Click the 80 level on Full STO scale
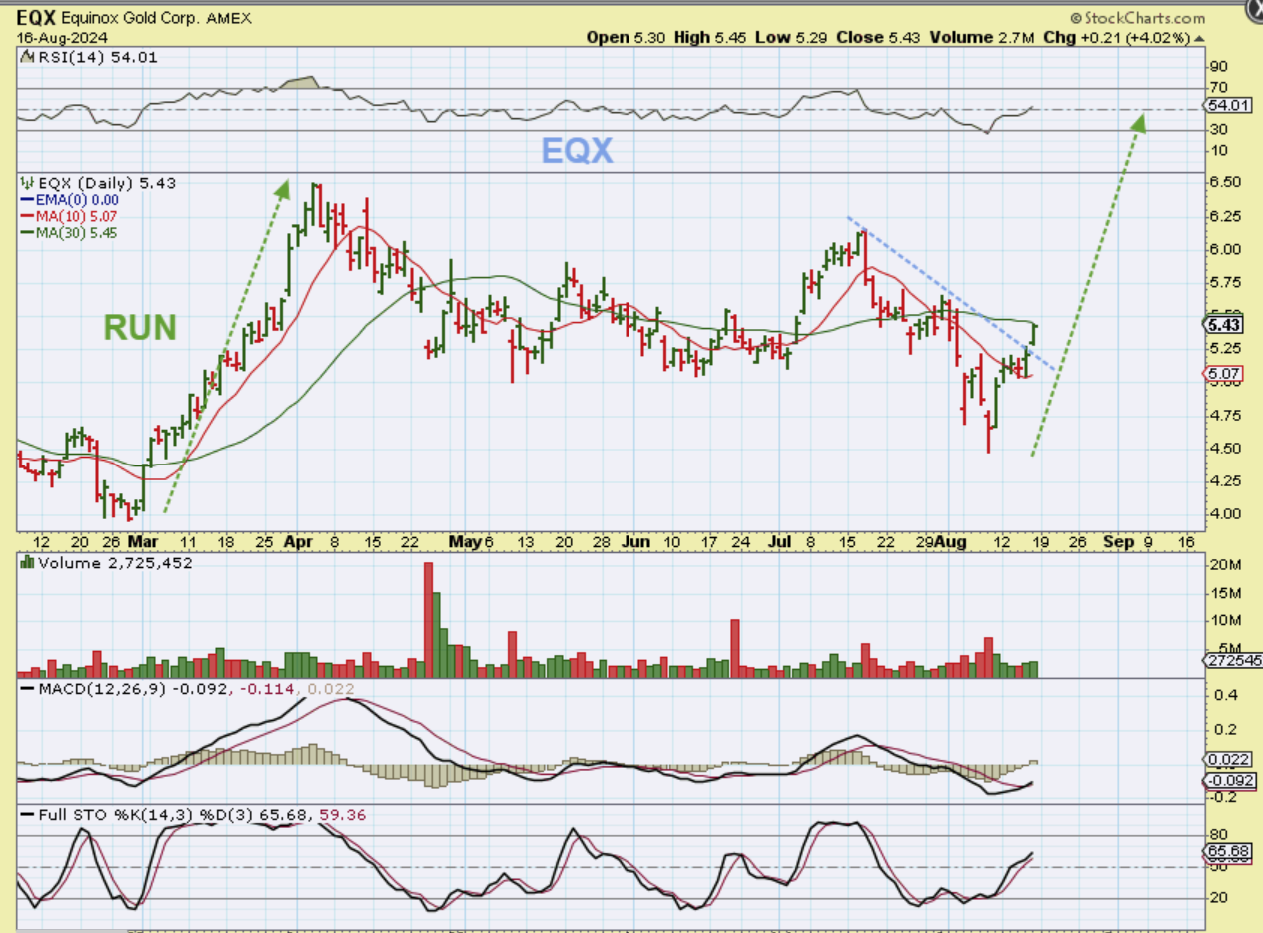This screenshot has height=933, width=1263. (x=1220, y=834)
